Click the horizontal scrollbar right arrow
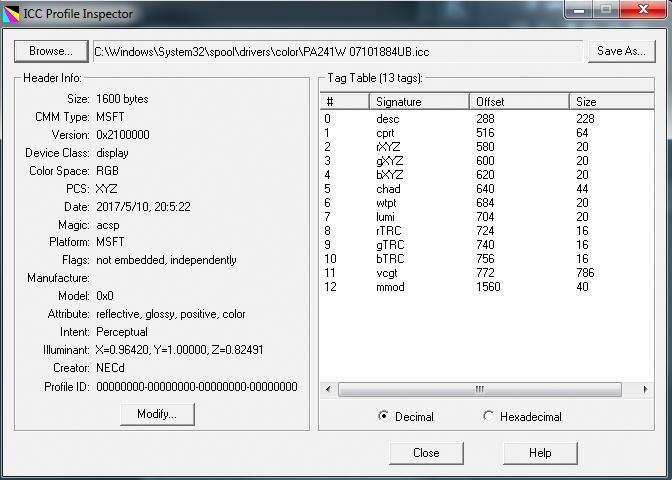This screenshot has height=480, width=672. 645,390
